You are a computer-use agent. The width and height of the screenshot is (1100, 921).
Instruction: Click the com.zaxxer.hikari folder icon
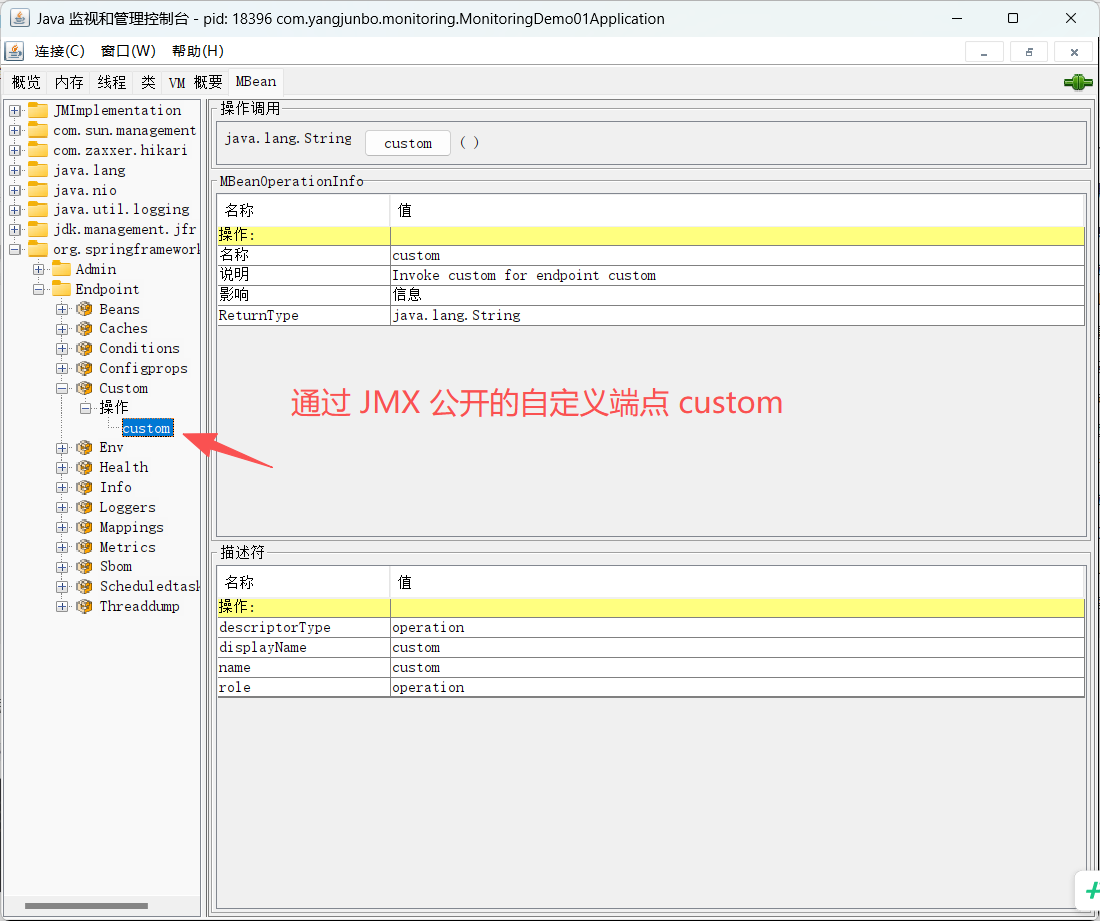tap(38, 150)
